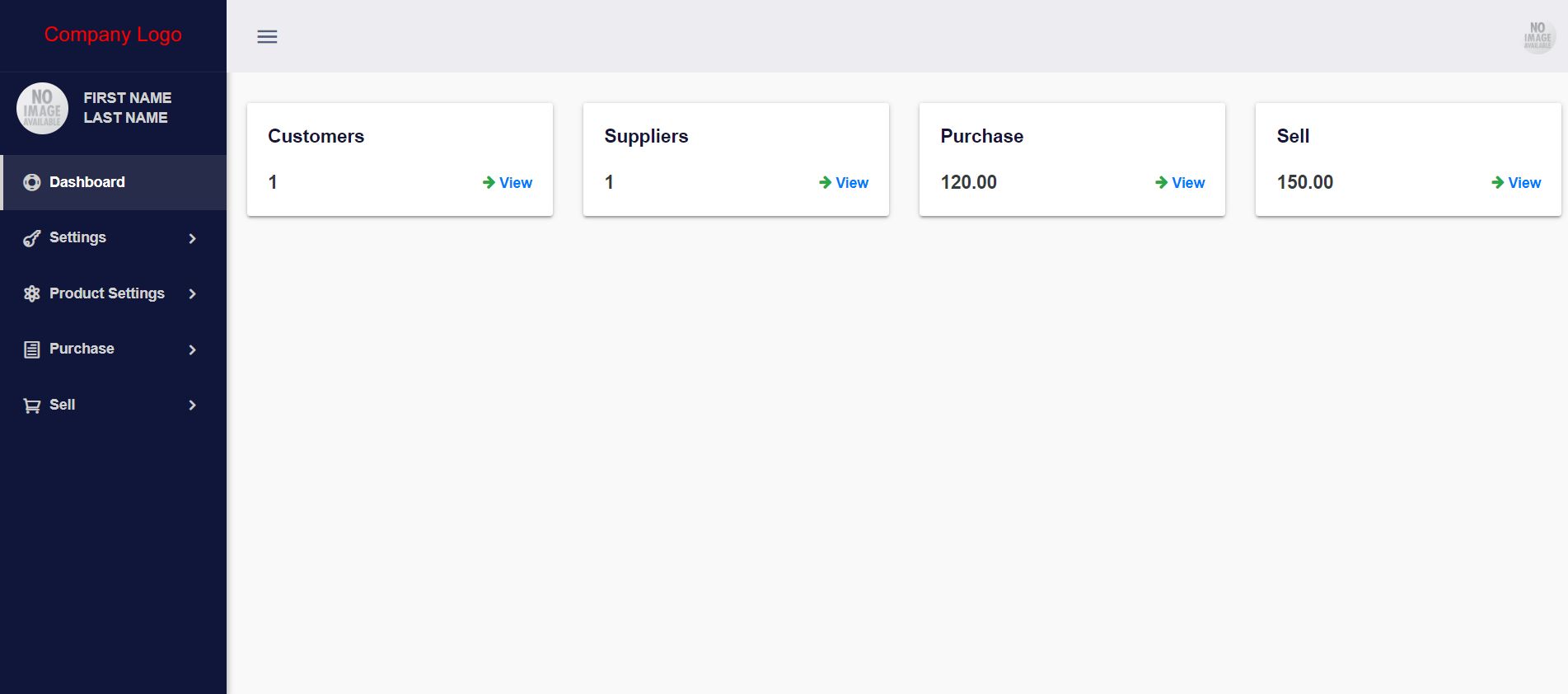This screenshot has height=694, width=1568.
Task: Click green arrow on Sell card
Action: tap(1497, 182)
